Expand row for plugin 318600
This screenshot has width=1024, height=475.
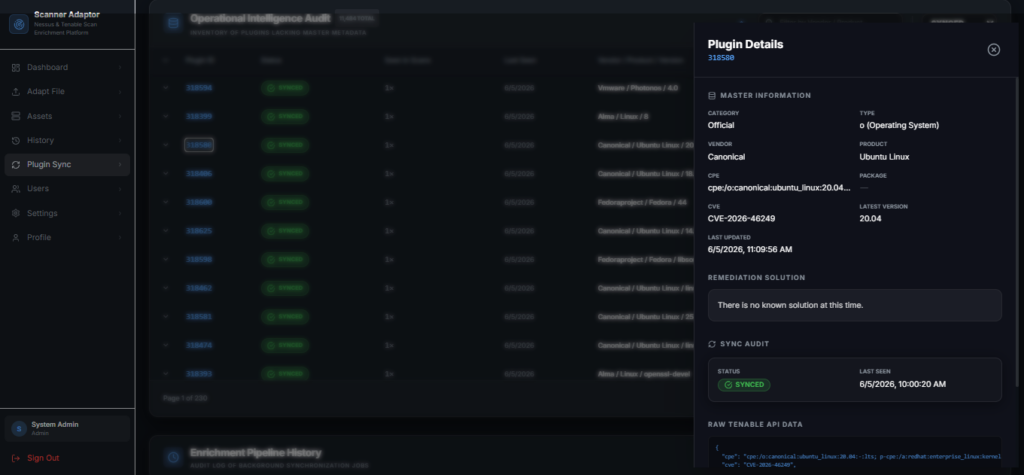(x=166, y=203)
